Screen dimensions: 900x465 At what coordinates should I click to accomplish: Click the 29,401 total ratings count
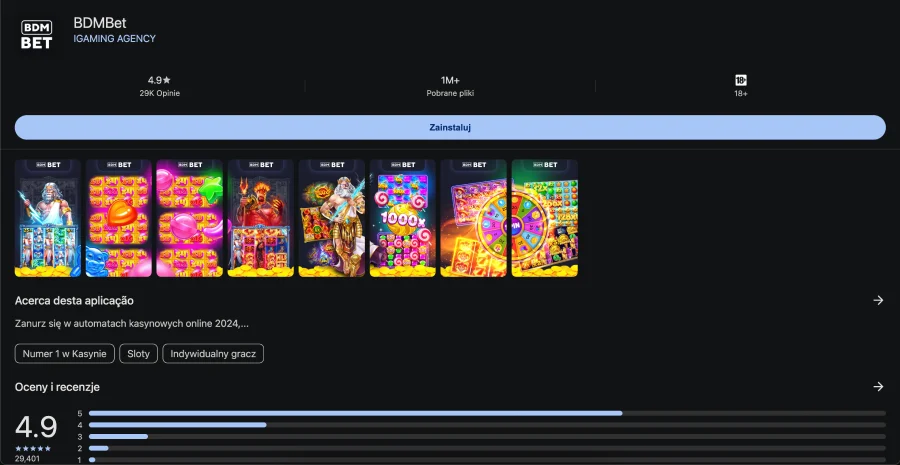pos(28,459)
